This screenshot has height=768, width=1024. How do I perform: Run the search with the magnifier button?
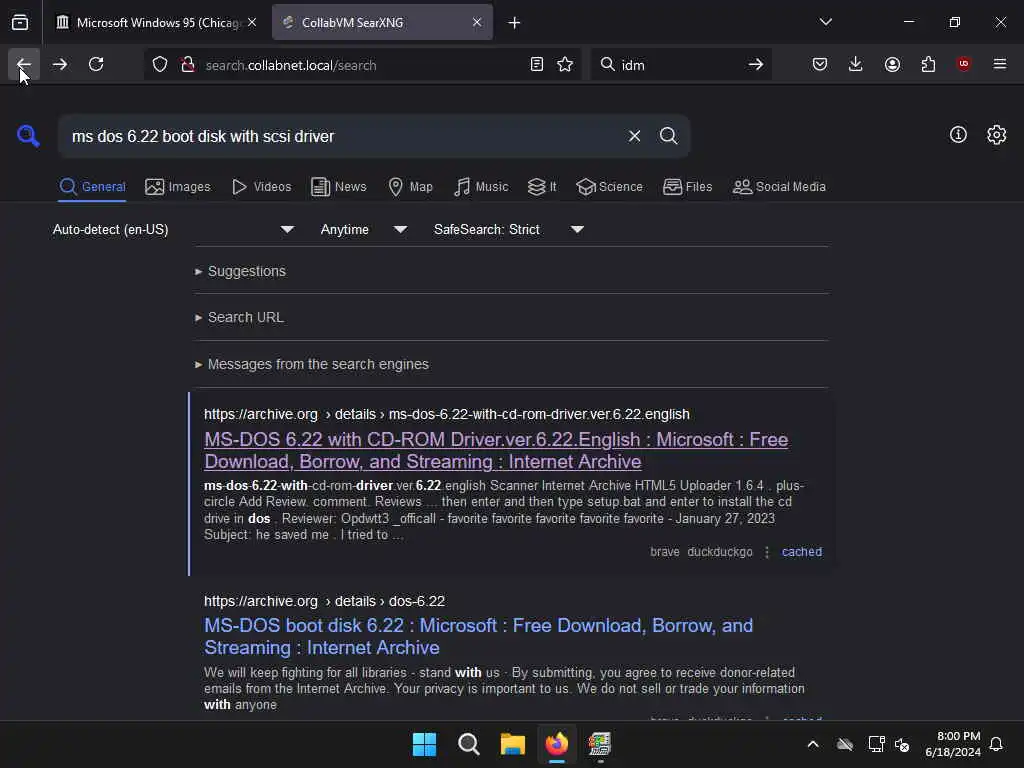668,136
